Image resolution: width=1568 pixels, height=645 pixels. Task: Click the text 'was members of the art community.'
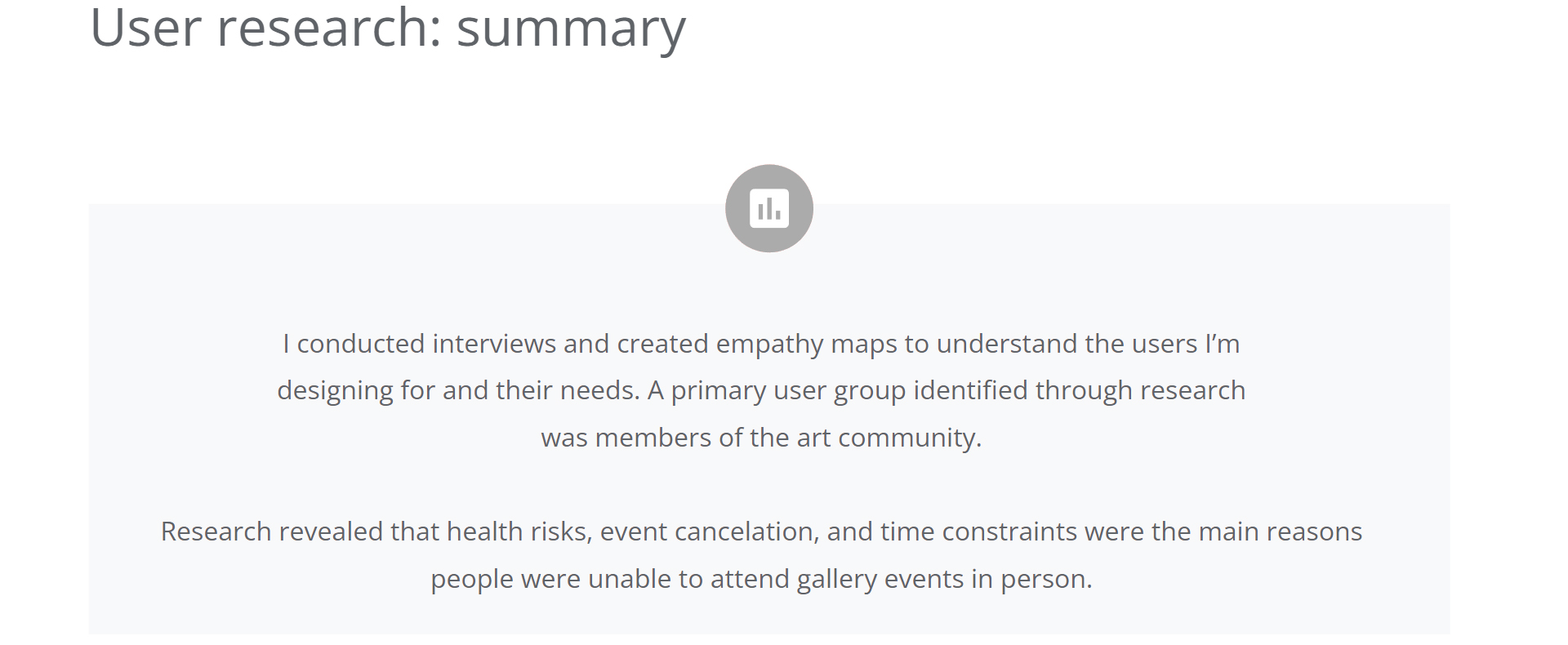click(x=761, y=438)
